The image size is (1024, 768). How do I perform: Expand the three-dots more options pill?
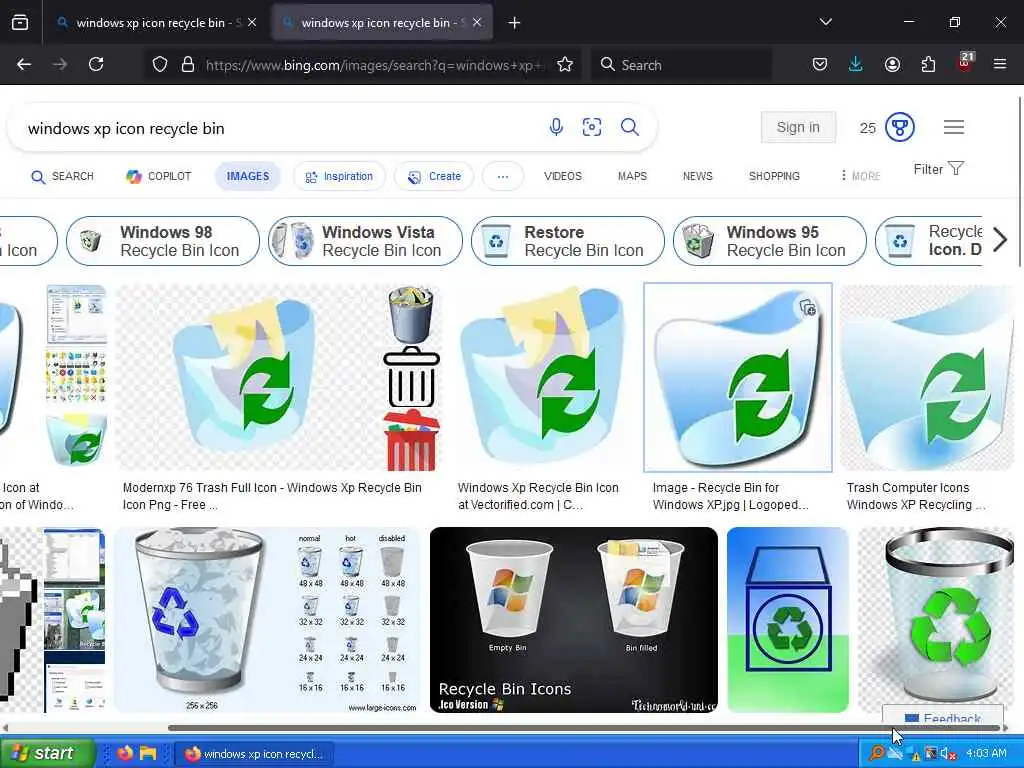(502, 176)
